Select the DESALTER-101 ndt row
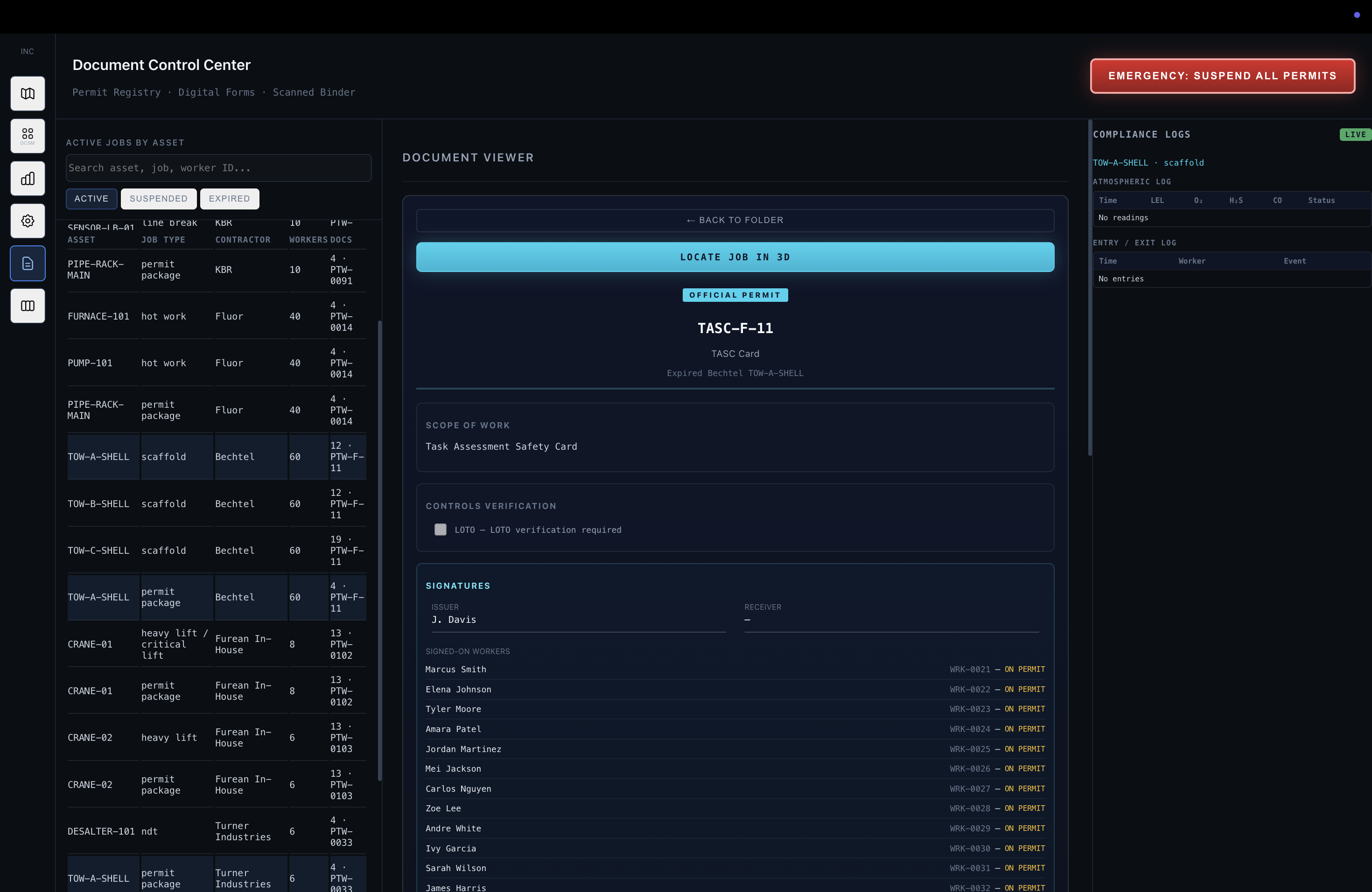Image resolution: width=1372 pixels, height=892 pixels. pos(217,831)
